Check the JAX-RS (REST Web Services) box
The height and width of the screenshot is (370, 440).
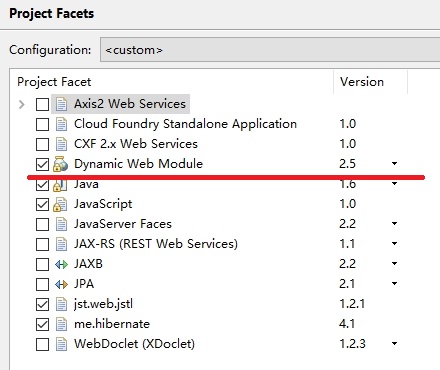[42, 245]
